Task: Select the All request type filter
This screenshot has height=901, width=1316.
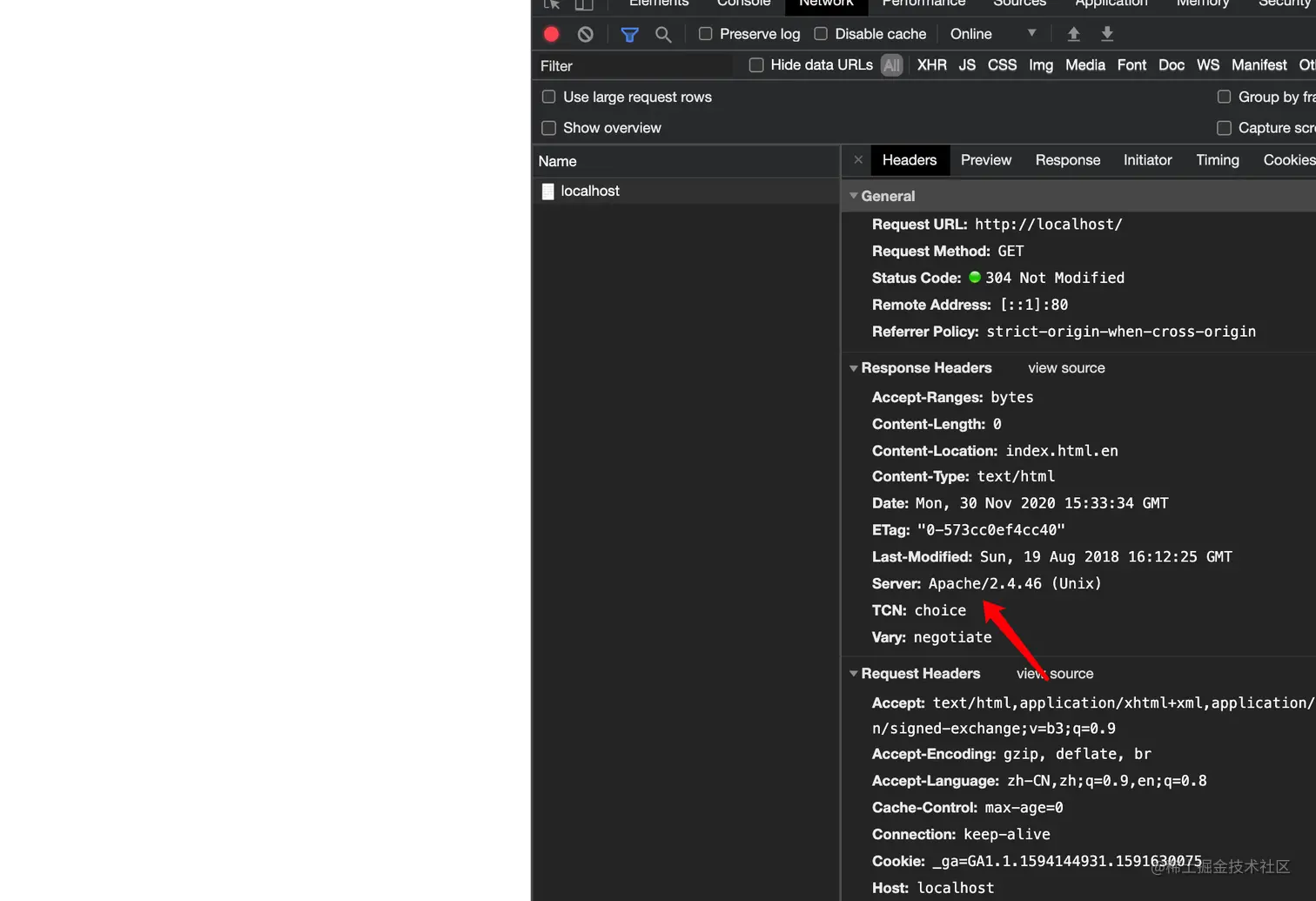Action: pyautogui.click(x=891, y=65)
